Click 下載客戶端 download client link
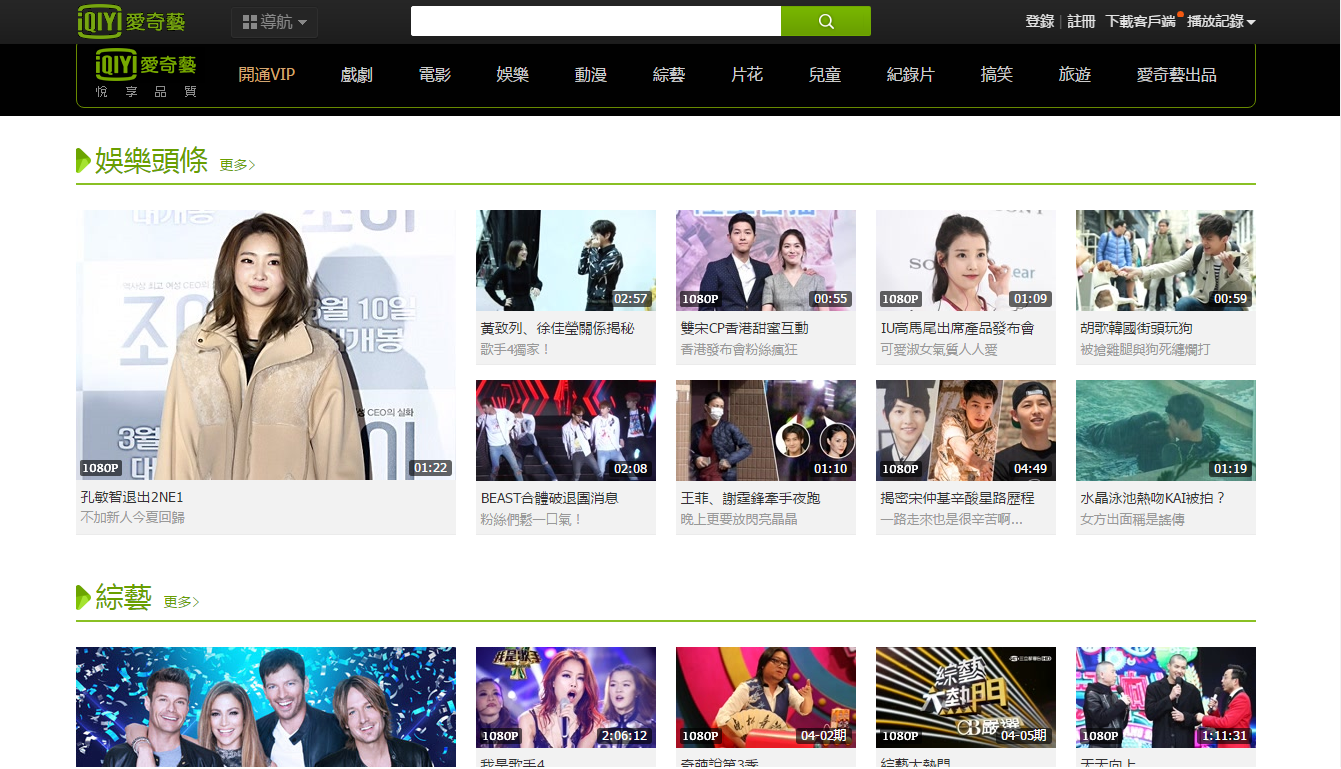 coord(1140,22)
